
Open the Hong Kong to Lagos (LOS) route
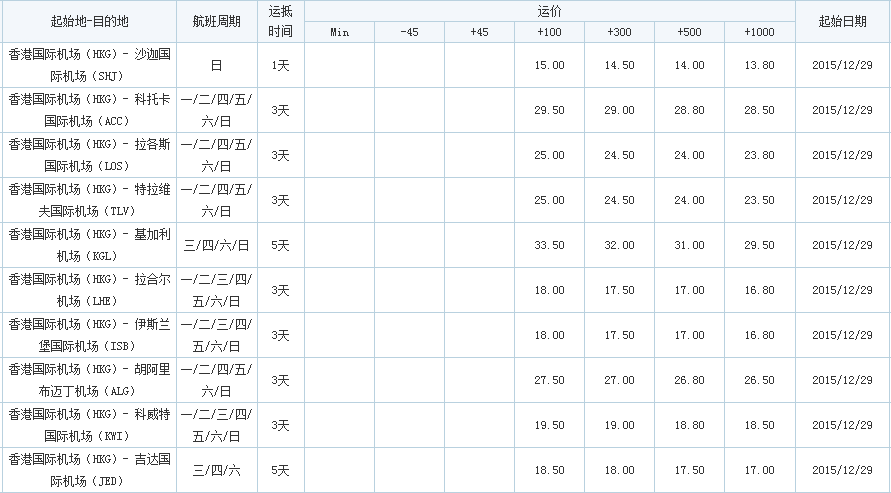(x=89, y=155)
